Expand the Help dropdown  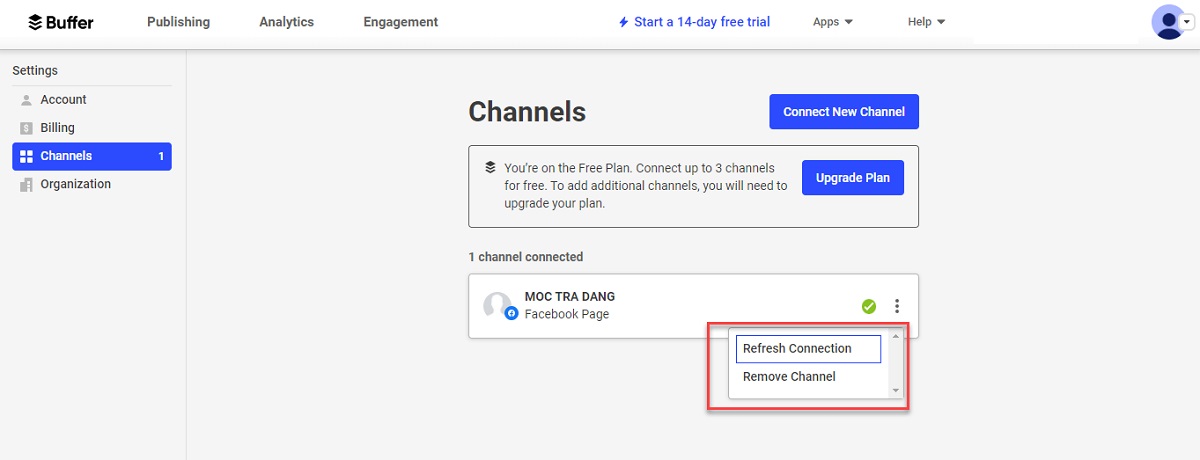tap(926, 22)
